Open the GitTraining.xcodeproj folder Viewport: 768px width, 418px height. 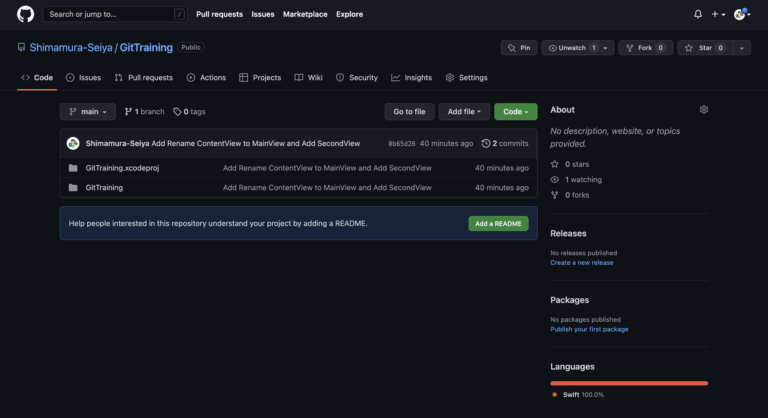122,168
